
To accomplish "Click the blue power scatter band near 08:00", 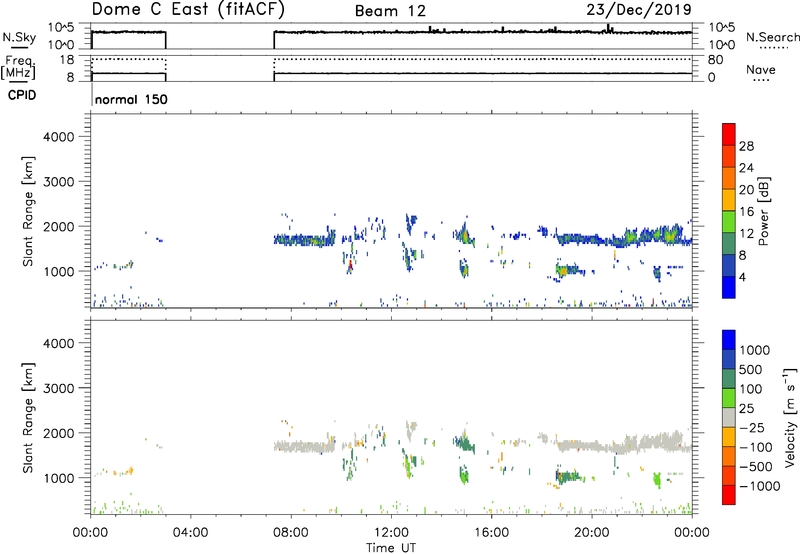I will tap(304, 240).
